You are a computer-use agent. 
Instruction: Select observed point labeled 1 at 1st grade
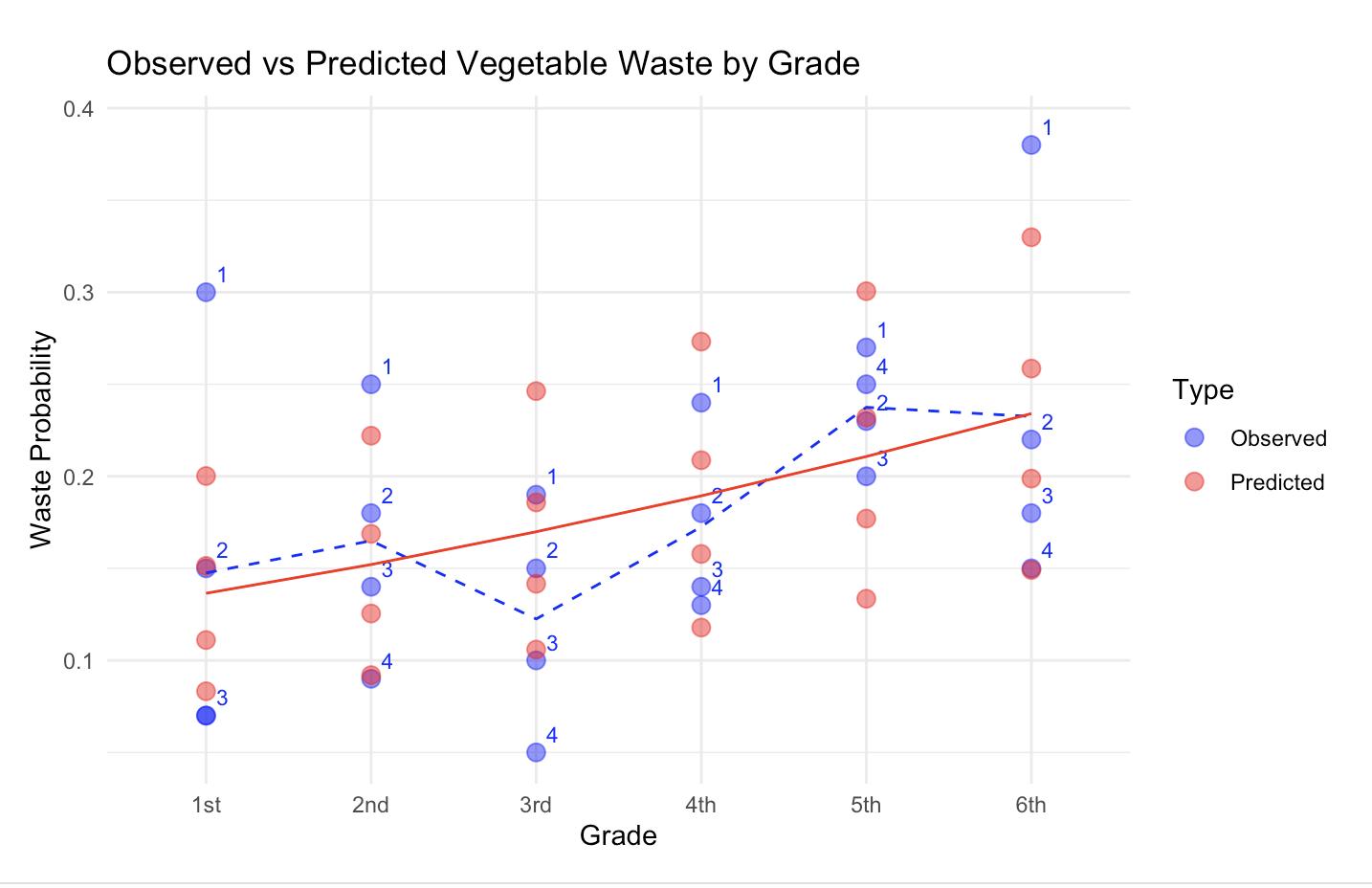point(206,292)
